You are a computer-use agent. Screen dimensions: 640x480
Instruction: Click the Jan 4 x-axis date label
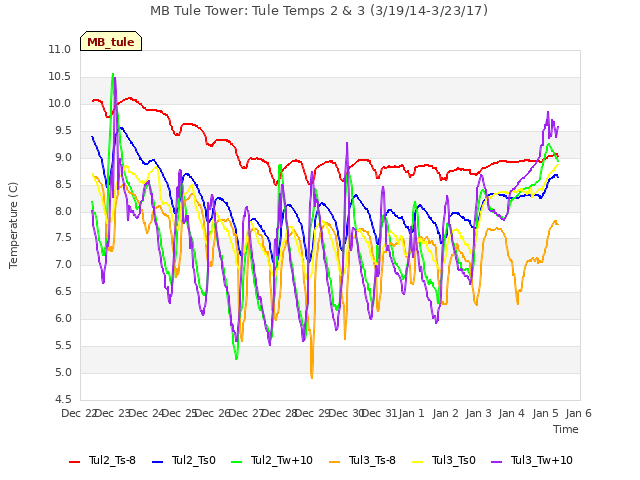tap(511, 413)
